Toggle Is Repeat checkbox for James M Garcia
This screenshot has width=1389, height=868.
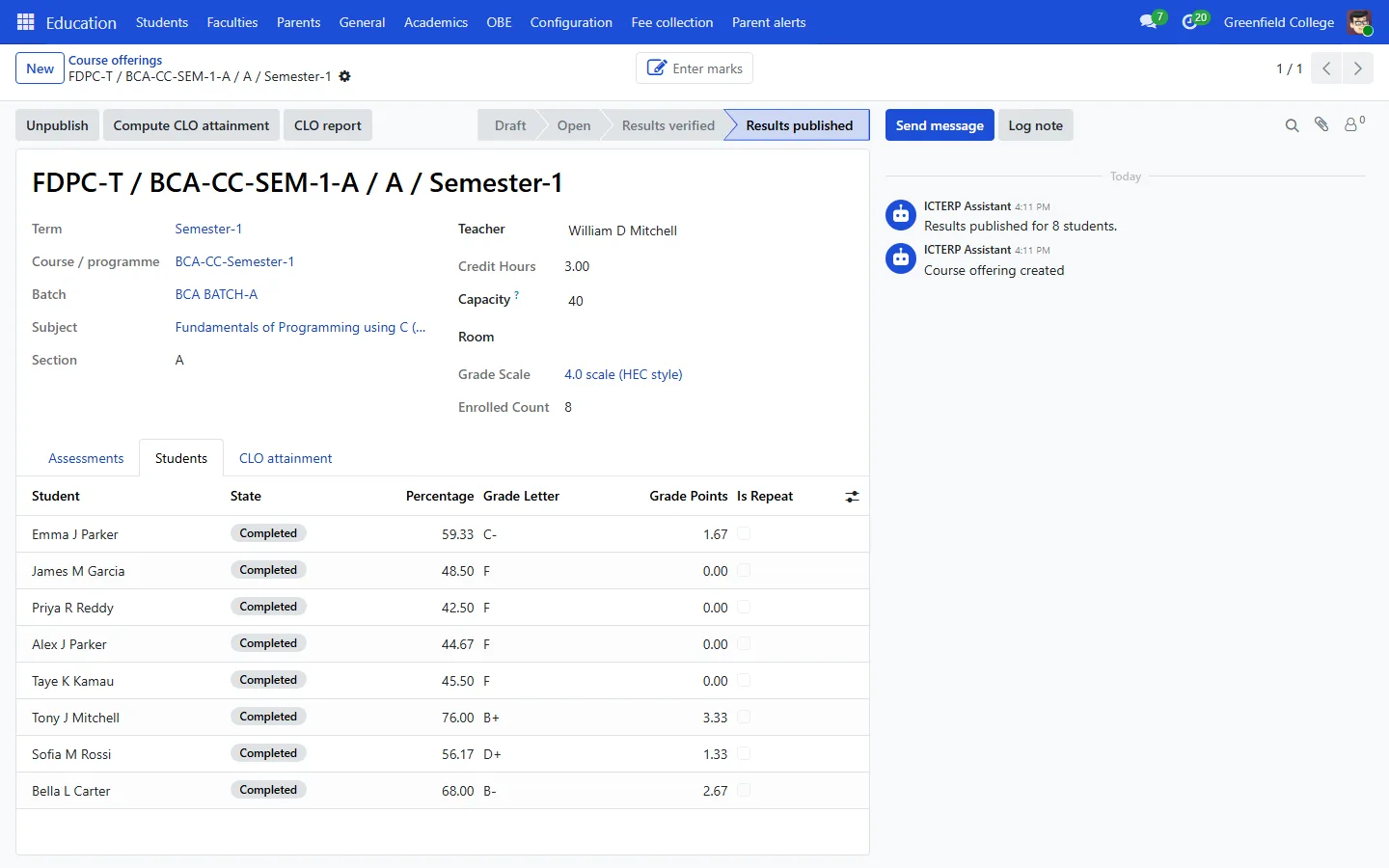744,570
